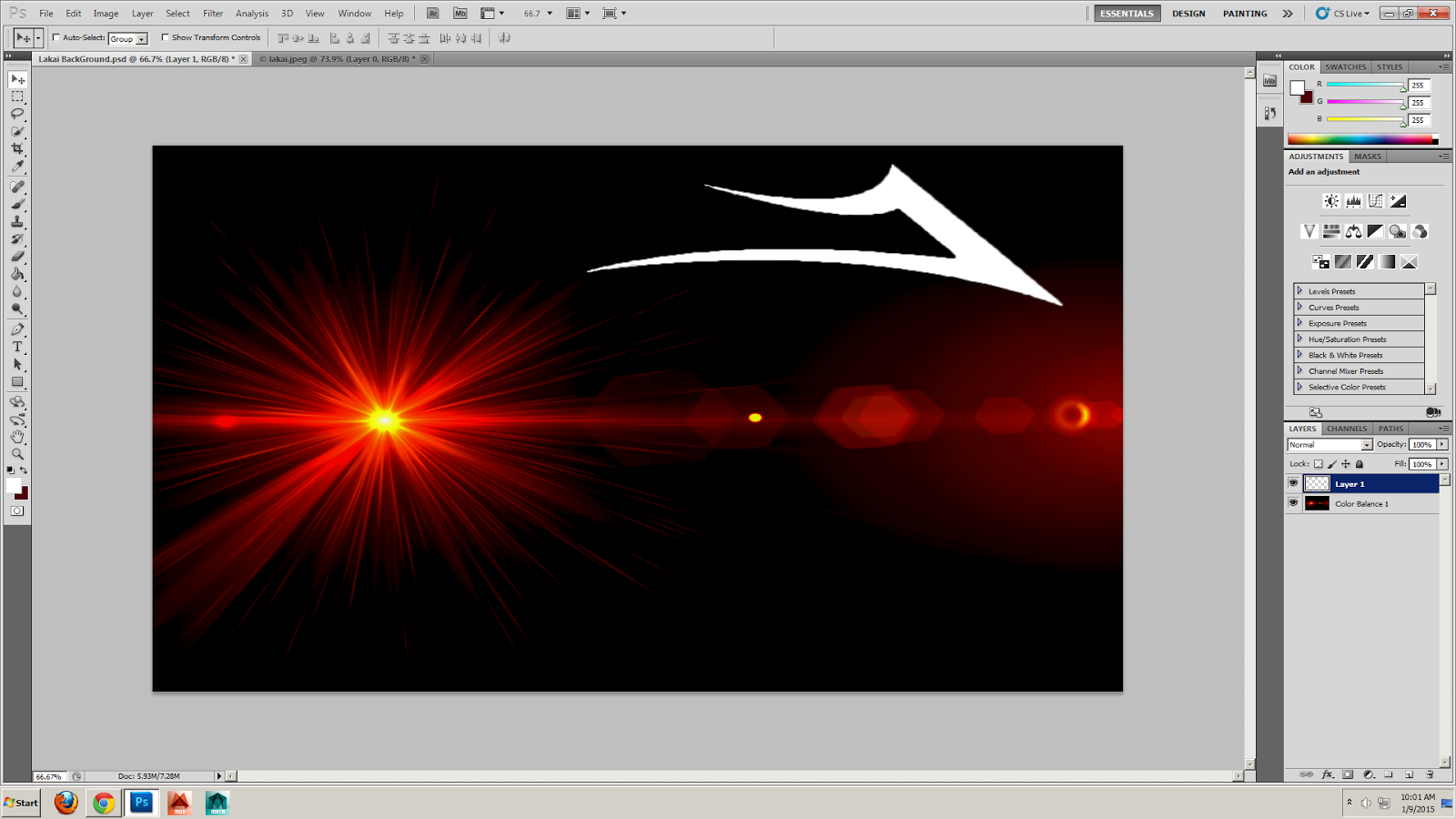Open the Auto-Select Group dropdown

coord(127,38)
